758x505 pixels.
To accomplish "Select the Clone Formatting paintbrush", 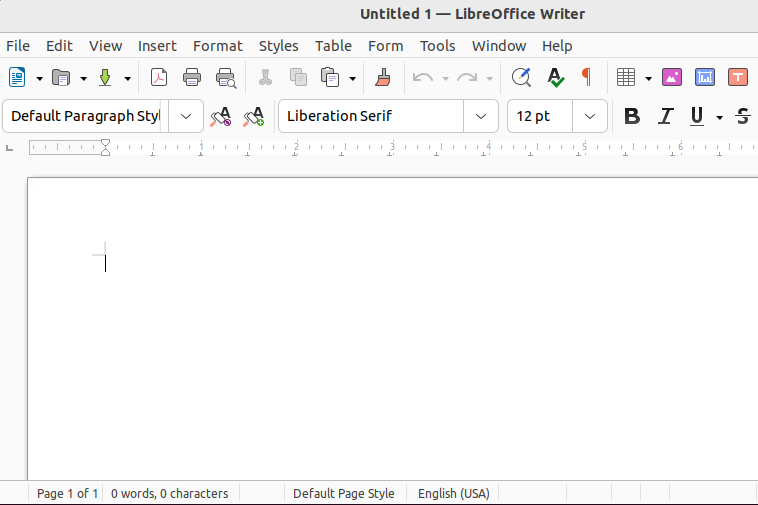I will 382,77.
